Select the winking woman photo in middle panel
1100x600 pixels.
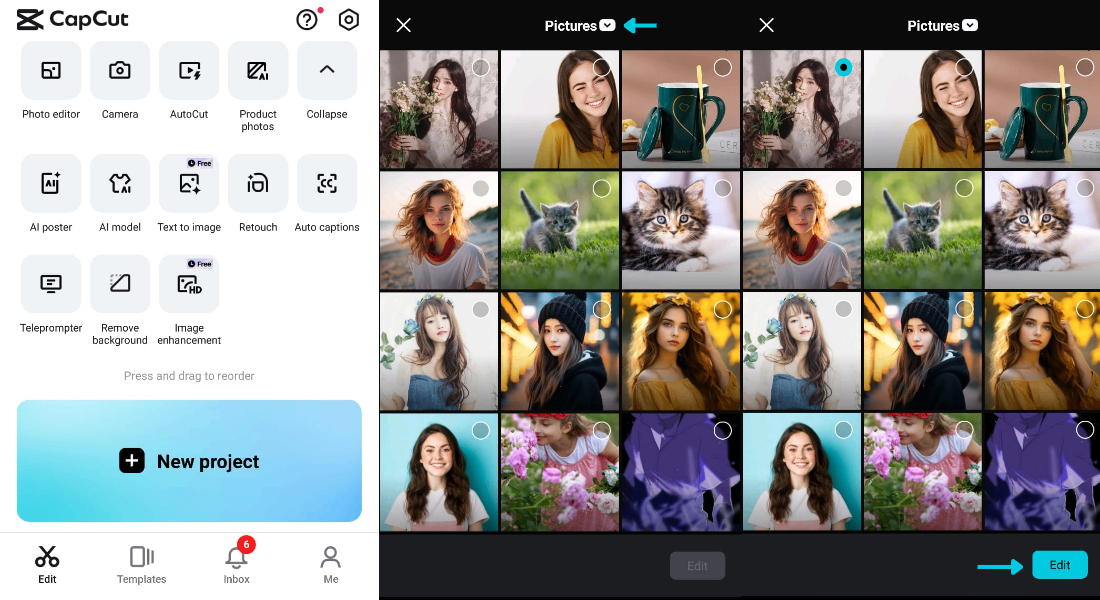[601, 67]
